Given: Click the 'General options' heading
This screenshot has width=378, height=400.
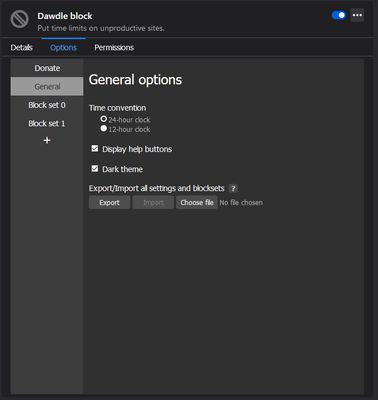Looking at the screenshot, I should (x=135, y=80).
